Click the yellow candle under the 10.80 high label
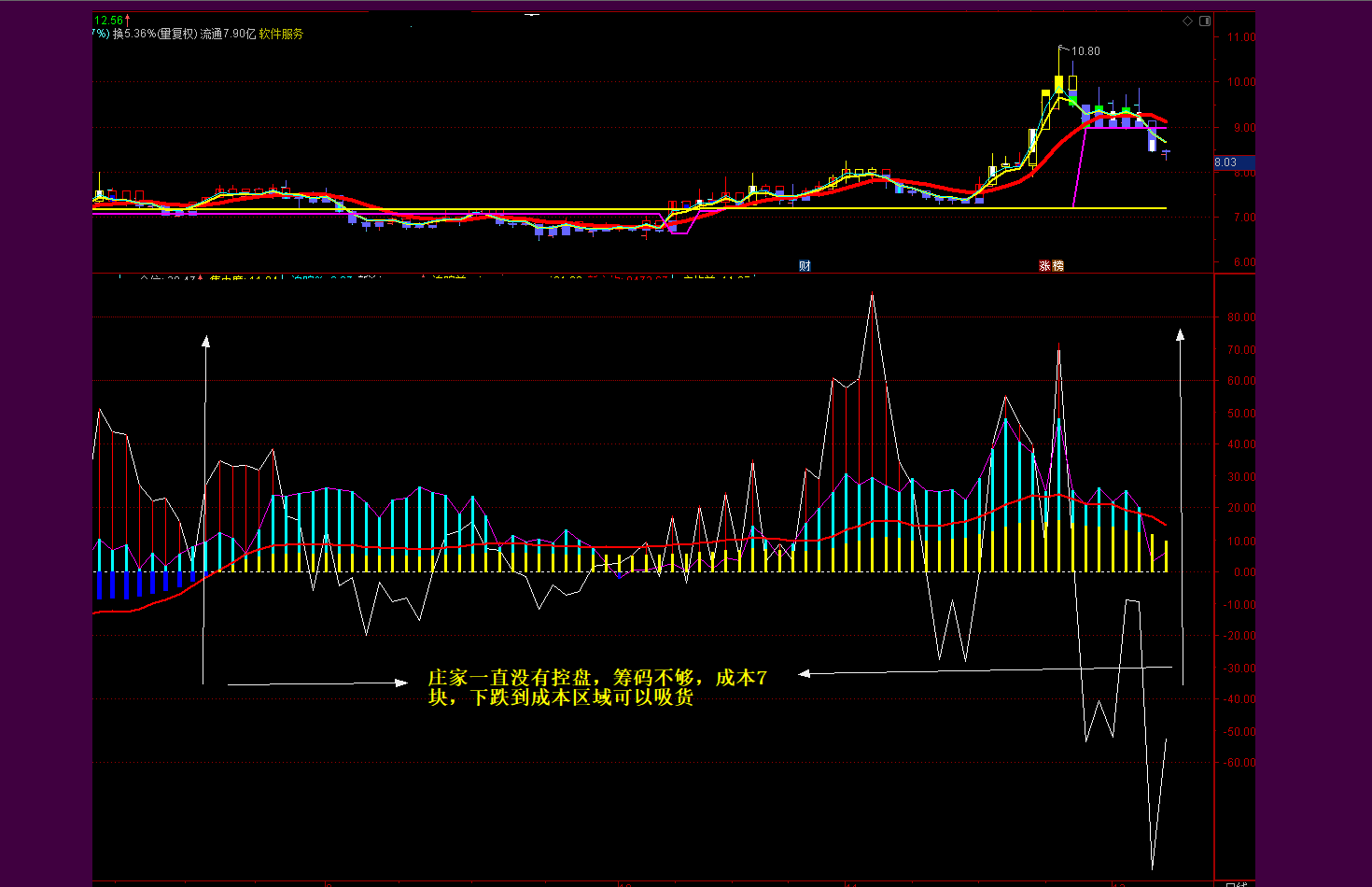The height and width of the screenshot is (887, 1372). 1058,85
